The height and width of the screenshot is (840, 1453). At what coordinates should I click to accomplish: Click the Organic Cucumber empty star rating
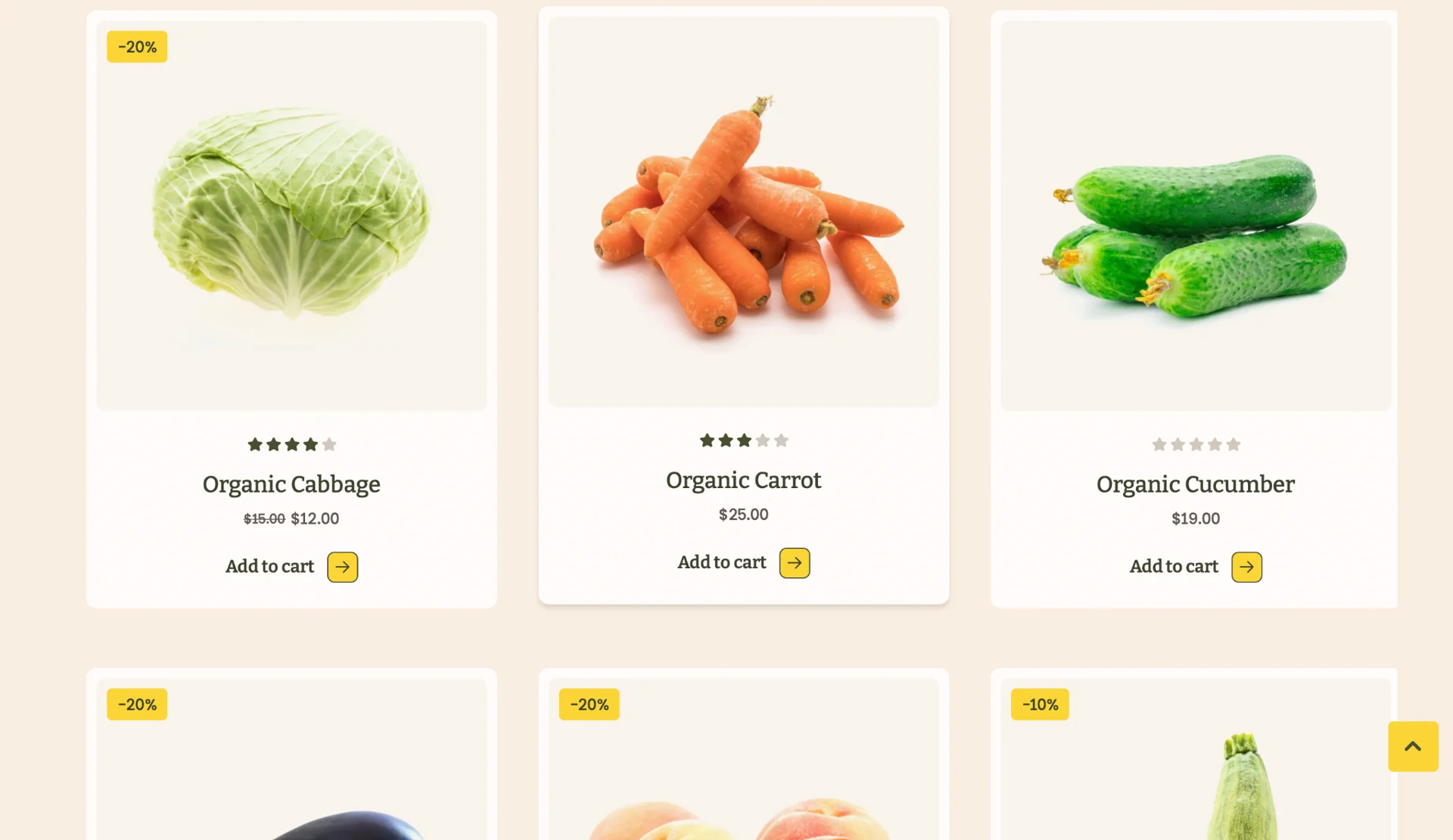pyautogui.click(x=1196, y=444)
